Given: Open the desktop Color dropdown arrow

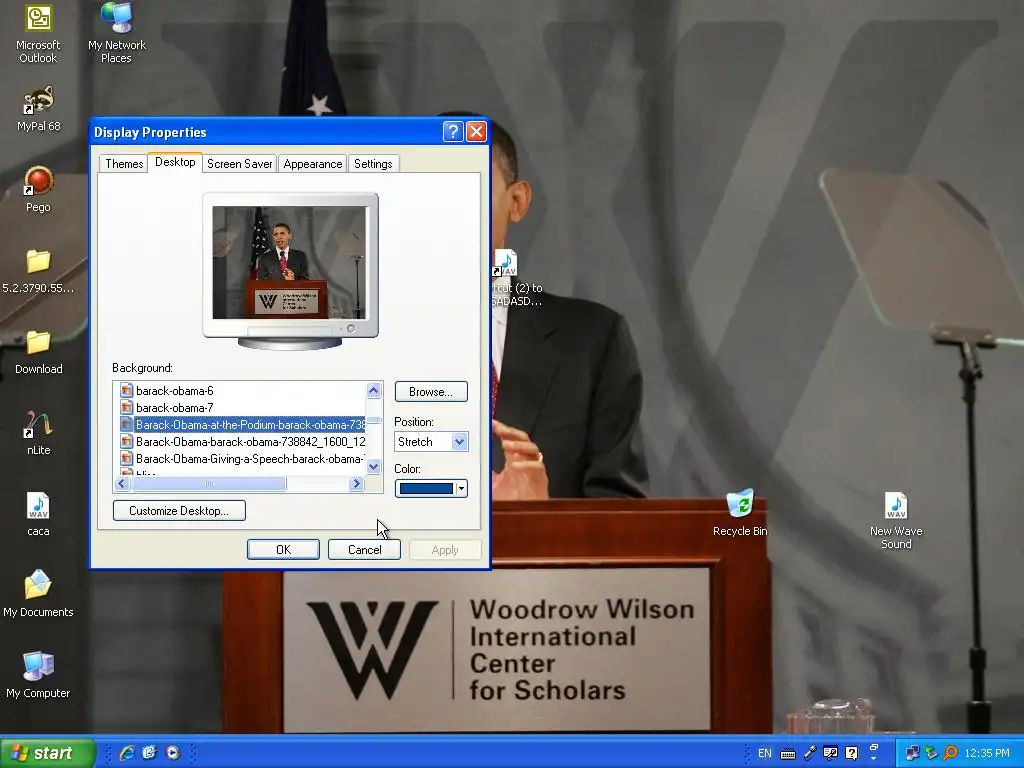Looking at the screenshot, I should pos(461,488).
